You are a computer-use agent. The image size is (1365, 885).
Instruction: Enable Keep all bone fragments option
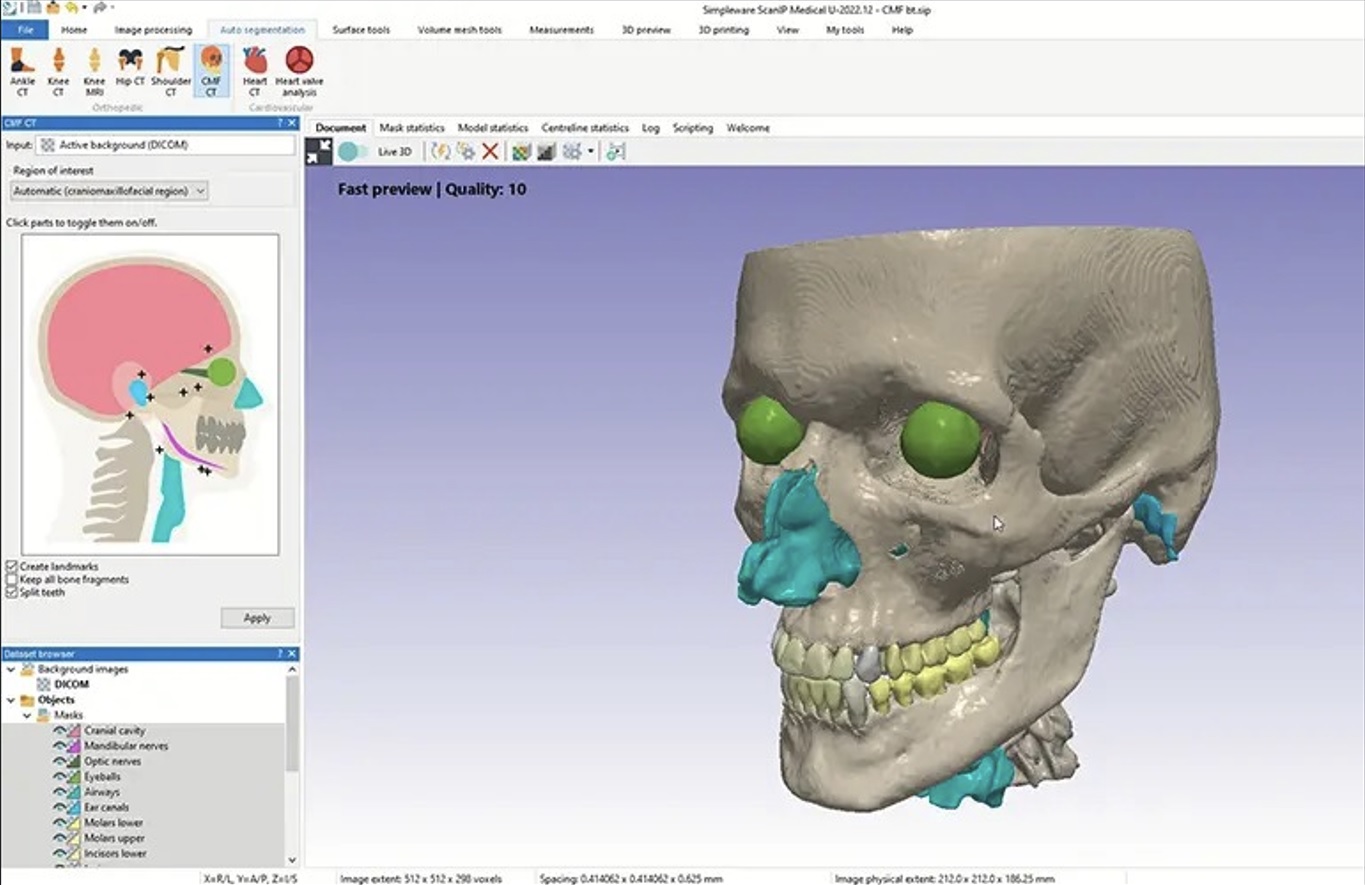pyautogui.click(x=12, y=580)
